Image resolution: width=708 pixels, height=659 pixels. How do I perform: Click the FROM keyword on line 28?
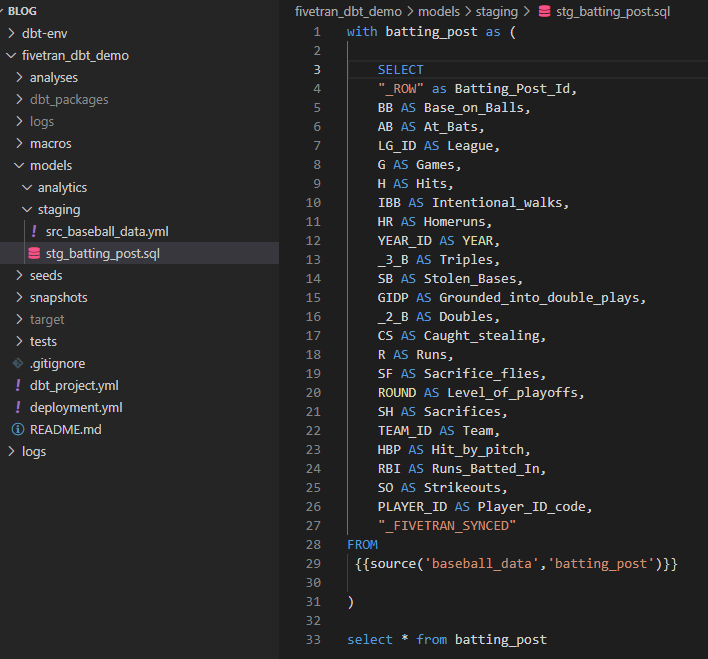(362, 545)
